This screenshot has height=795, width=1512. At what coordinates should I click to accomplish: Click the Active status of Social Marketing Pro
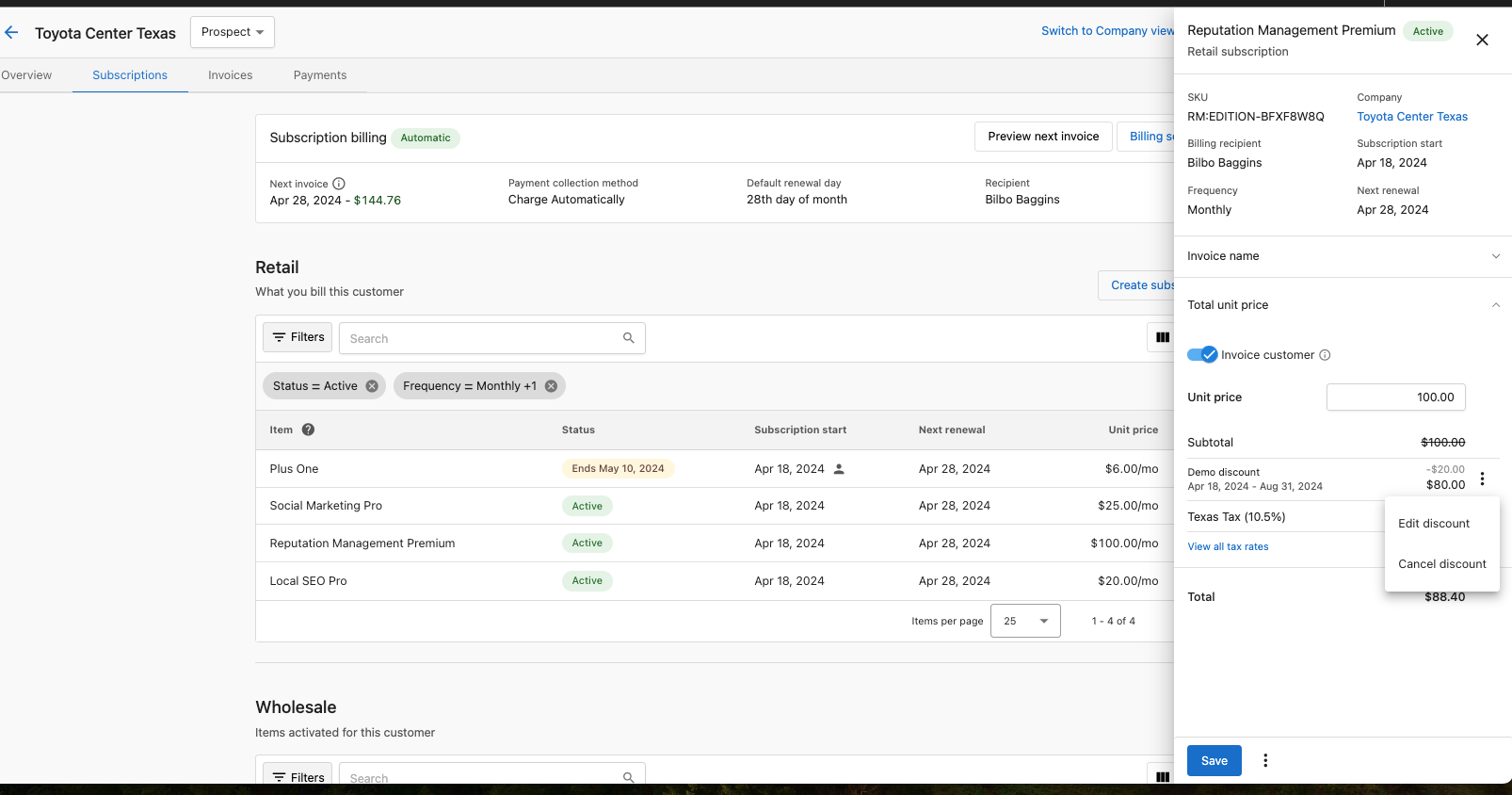click(587, 506)
